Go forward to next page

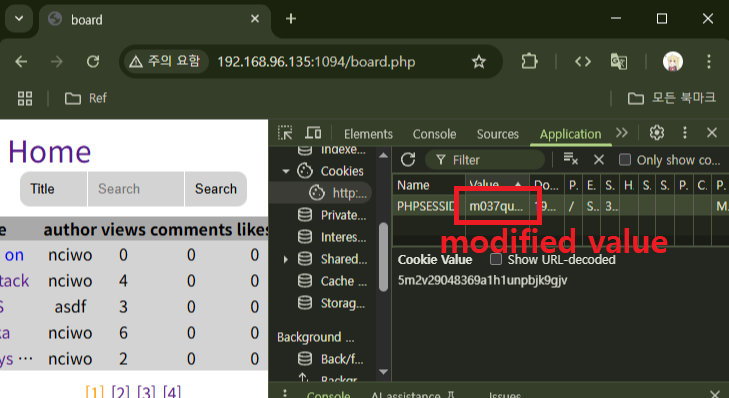click(57, 61)
